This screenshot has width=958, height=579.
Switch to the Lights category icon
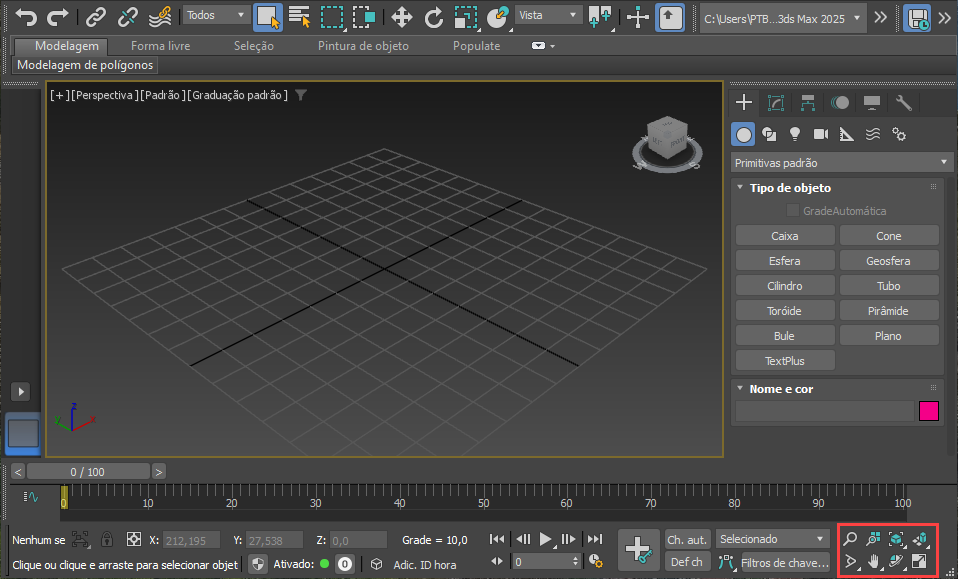795,134
